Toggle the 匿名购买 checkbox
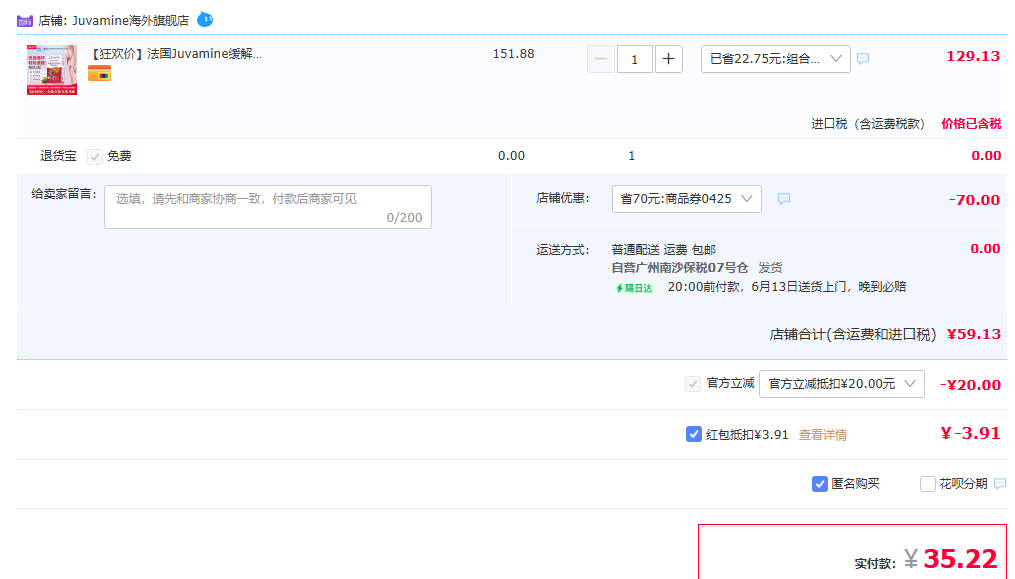Image resolution: width=1015 pixels, height=579 pixels. pyautogui.click(x=820, y=484)
